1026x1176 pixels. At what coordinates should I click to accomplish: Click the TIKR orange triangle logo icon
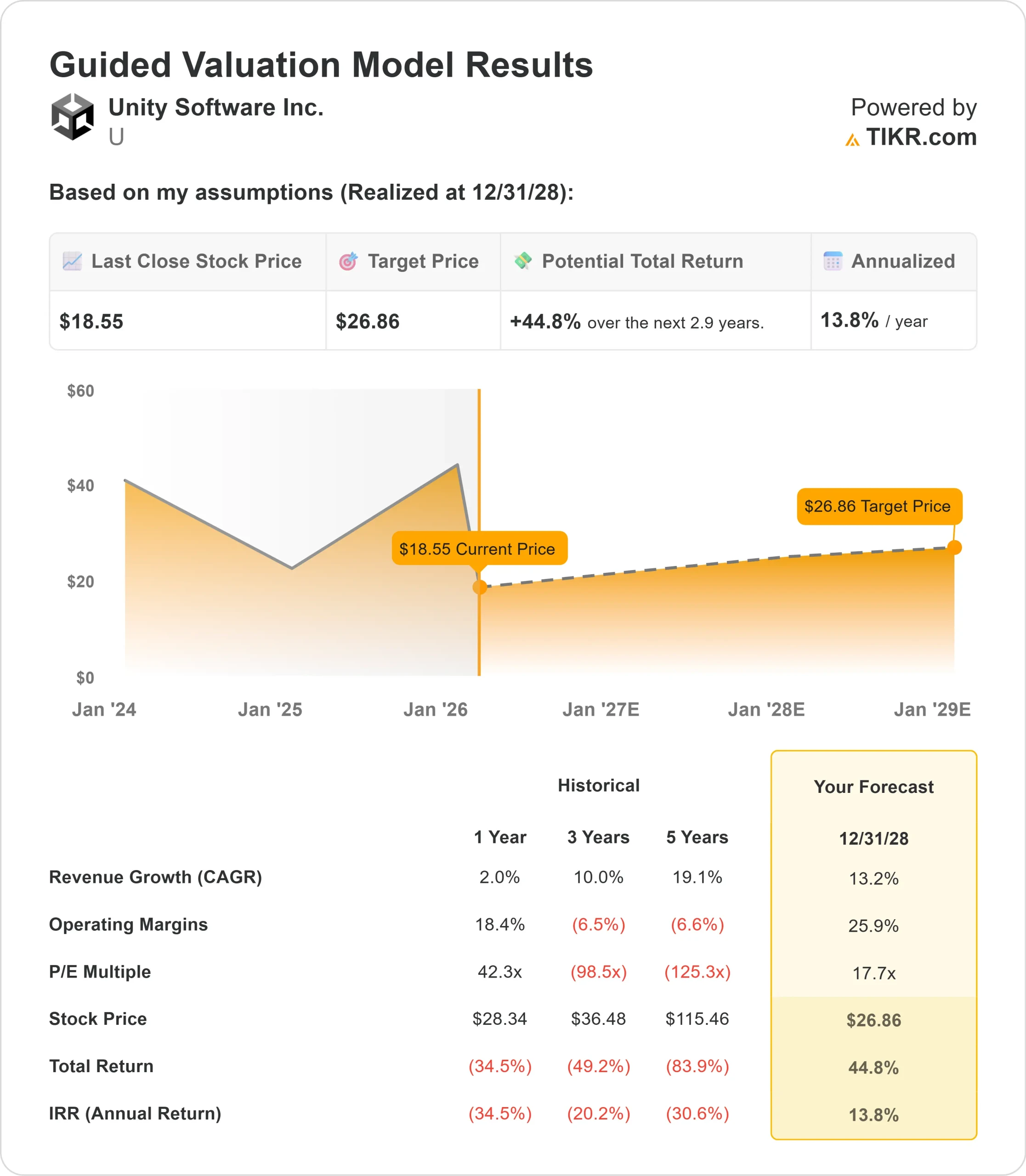(852, 140)
